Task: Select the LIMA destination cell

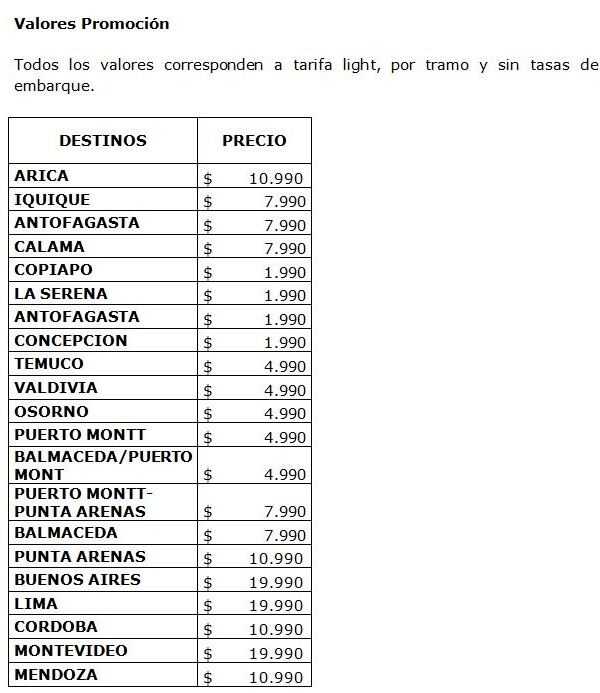Action: click(x=103, y=604)
